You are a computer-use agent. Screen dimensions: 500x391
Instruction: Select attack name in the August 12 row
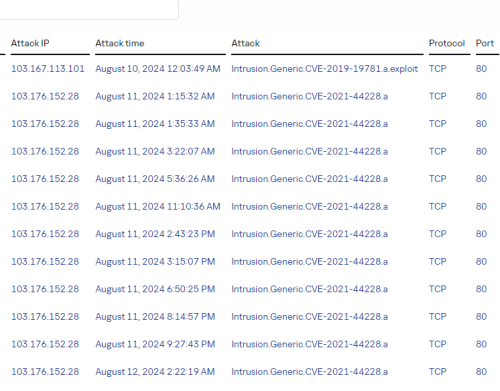310,371
